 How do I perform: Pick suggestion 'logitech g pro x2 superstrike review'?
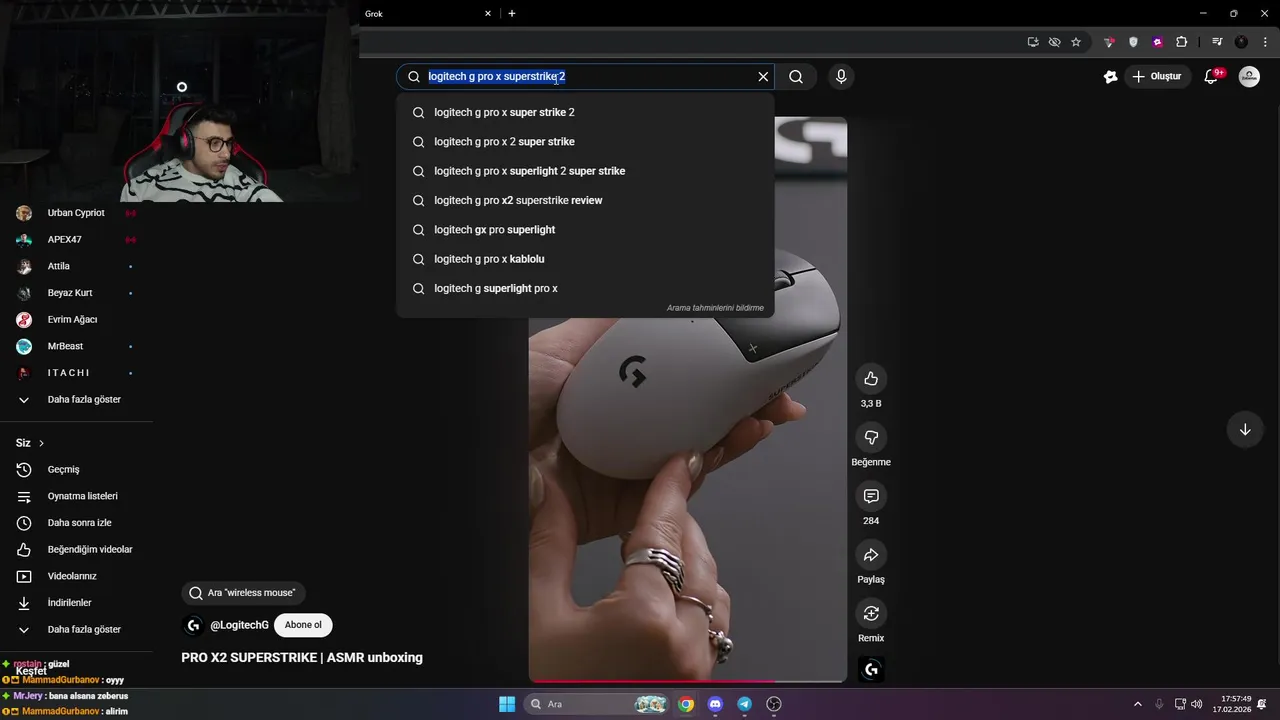(x=585, y=200)
